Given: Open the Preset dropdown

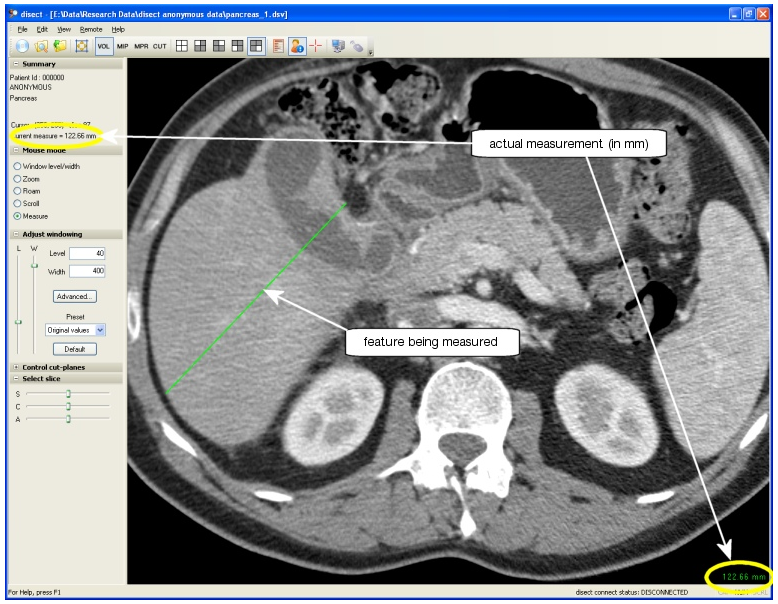Looking at the screenshot, I should coord(100,330).
